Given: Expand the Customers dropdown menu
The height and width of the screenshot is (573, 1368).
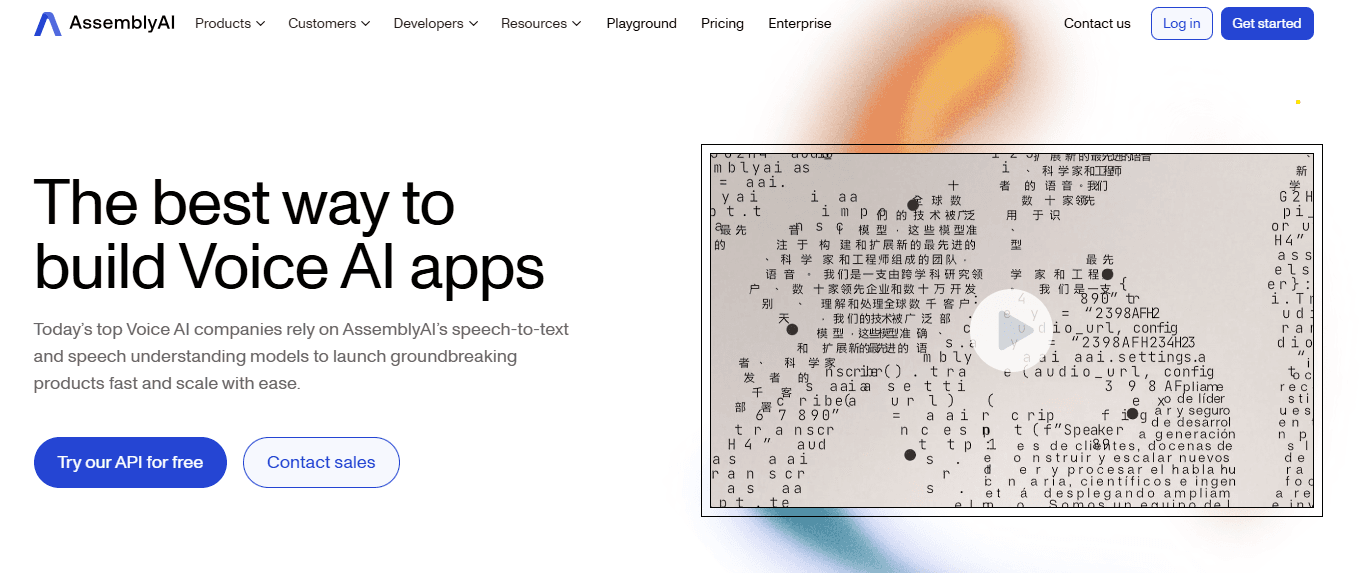Looking at the screenshot, I should [x=329, y=23].
